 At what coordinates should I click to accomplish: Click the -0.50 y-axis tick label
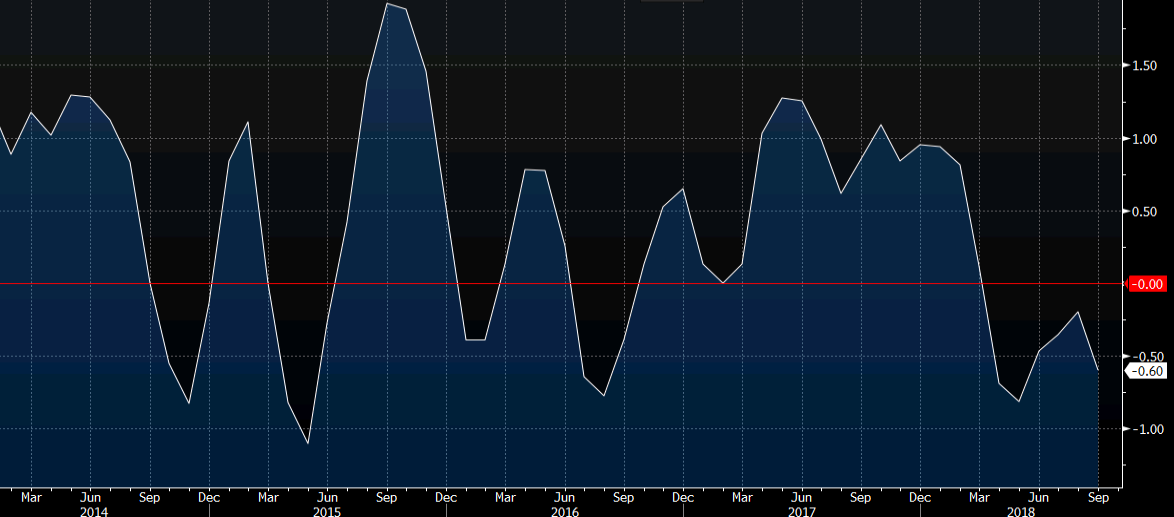[1144, 357]
